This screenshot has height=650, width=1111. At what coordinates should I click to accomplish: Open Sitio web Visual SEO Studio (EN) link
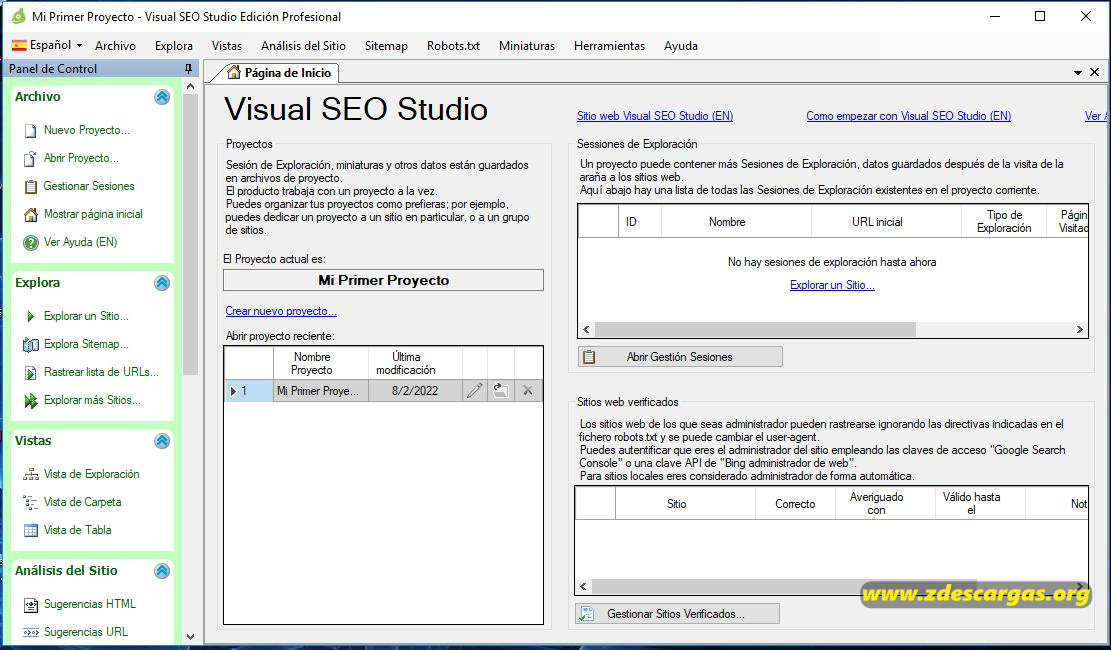point(655,116)
